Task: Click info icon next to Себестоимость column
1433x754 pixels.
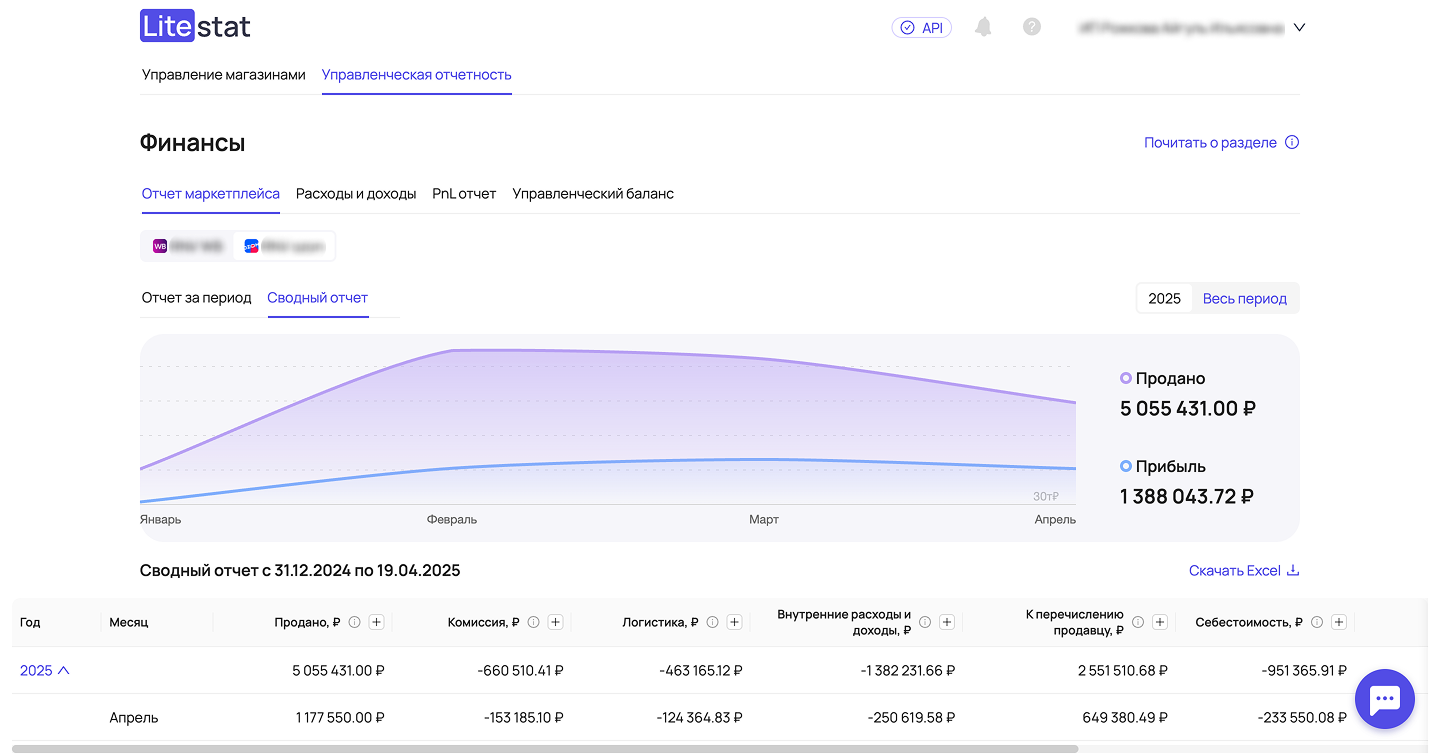Action: 1316,622
